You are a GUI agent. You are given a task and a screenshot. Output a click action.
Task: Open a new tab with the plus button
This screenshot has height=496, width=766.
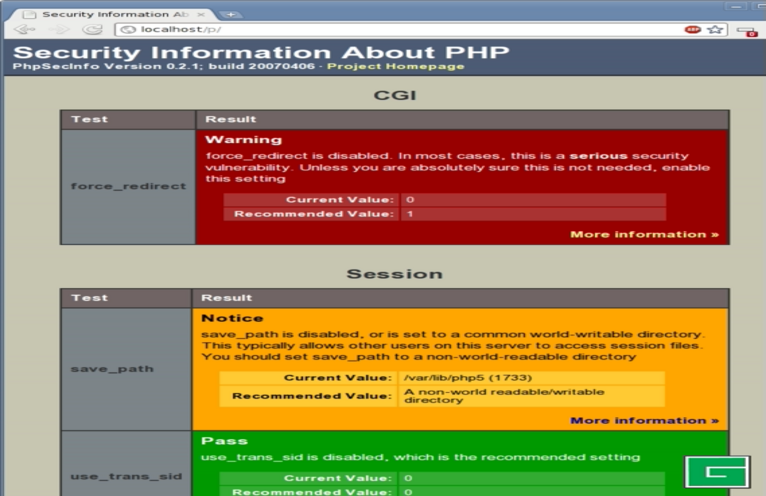pyautogui.click(x=229, y=13)
